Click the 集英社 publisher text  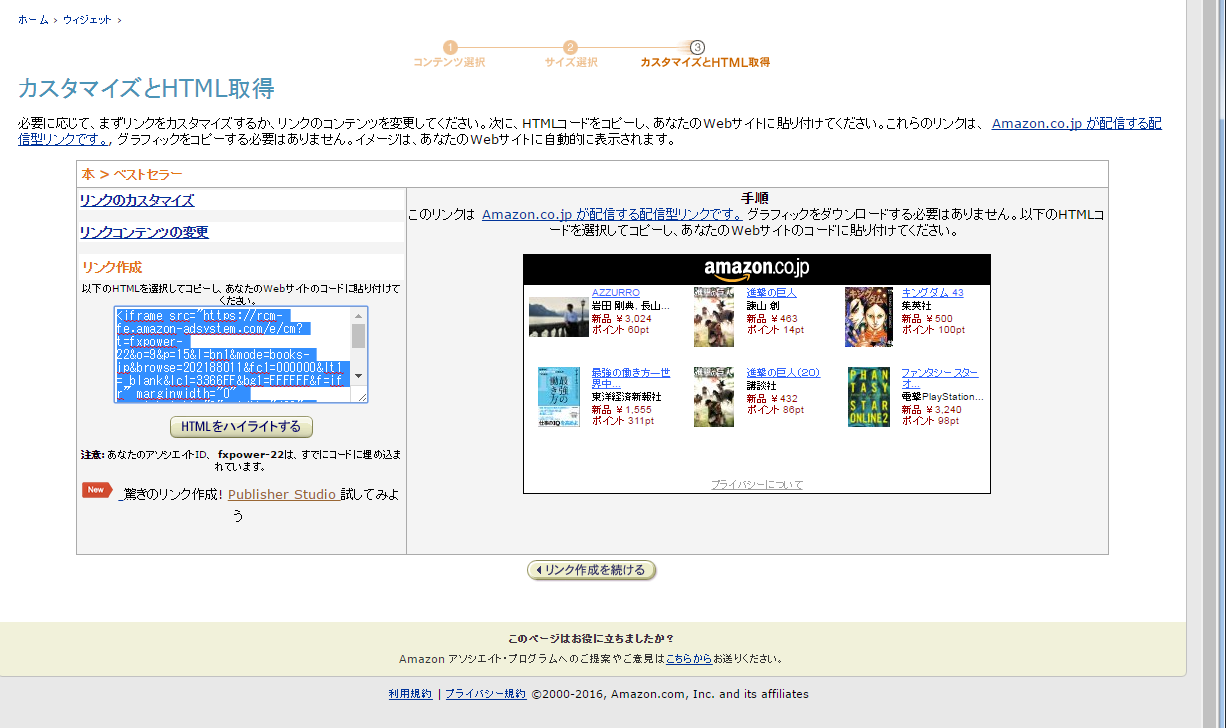(x=917, y=306)
